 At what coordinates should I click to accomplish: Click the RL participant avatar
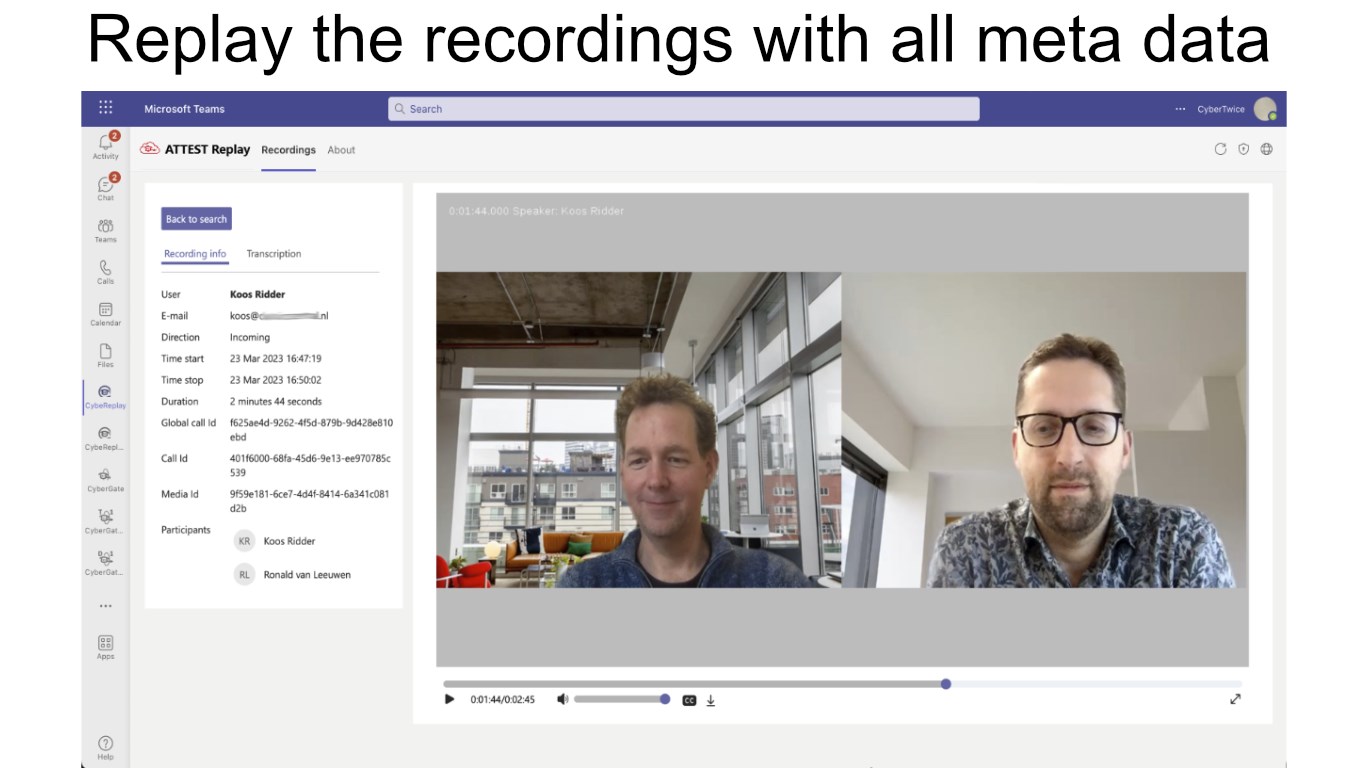[244, 574]
